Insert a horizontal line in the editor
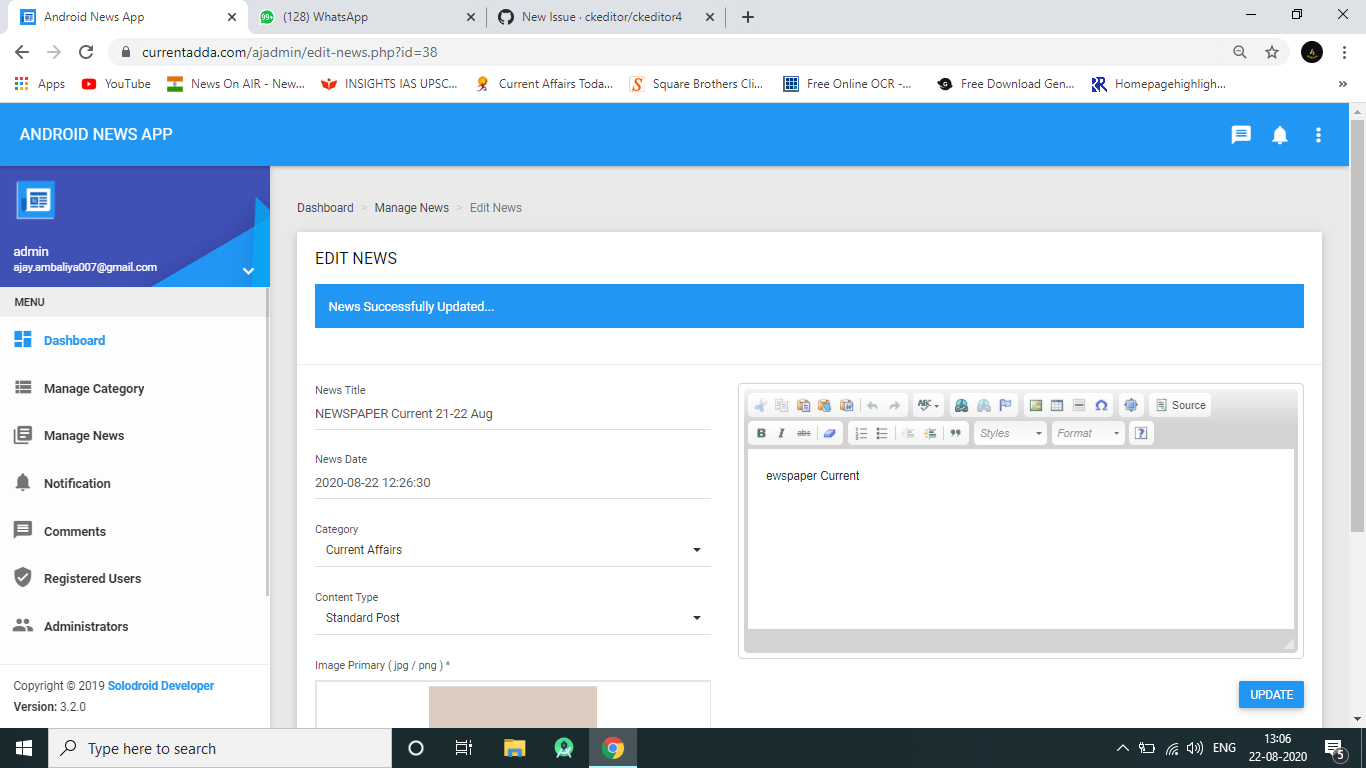Screen dimensions: 1366x768 click(1078, 405)
